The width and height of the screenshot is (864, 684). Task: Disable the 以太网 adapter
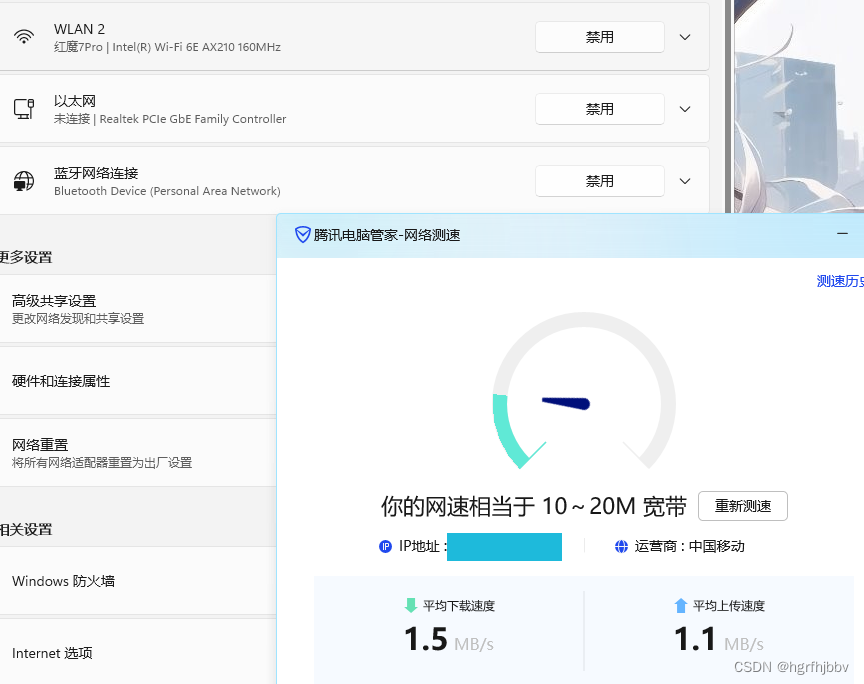click(600, 109)
